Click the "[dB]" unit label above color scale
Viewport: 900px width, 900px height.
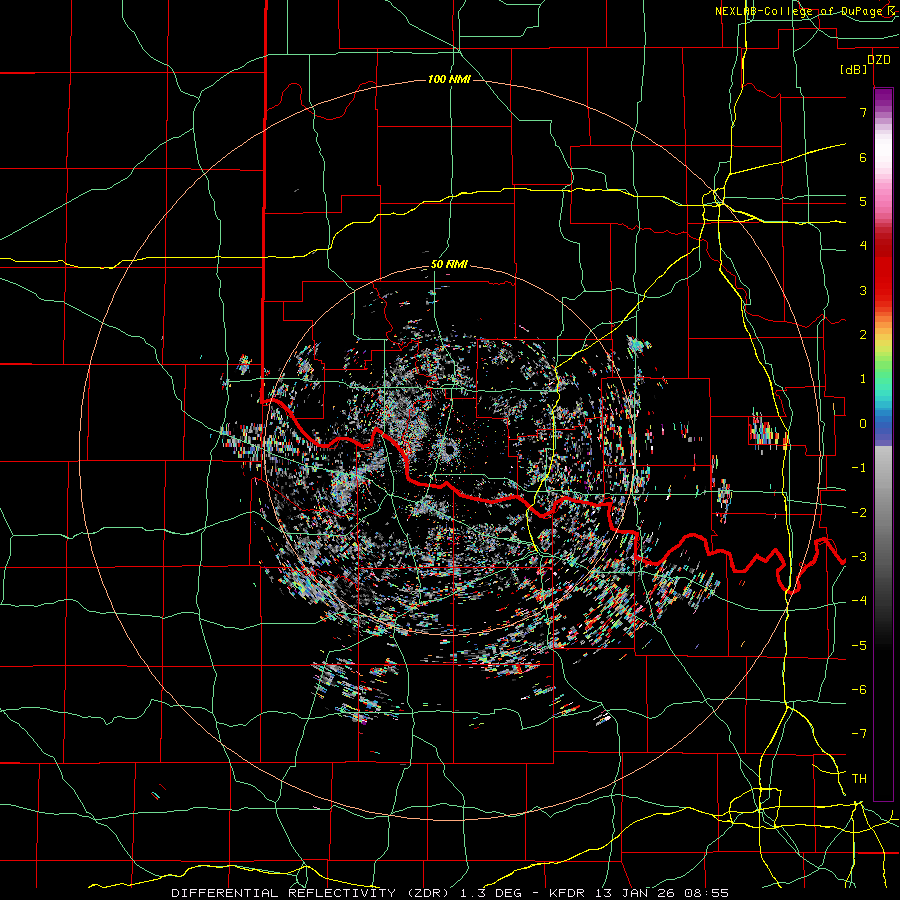coord(854,70)
